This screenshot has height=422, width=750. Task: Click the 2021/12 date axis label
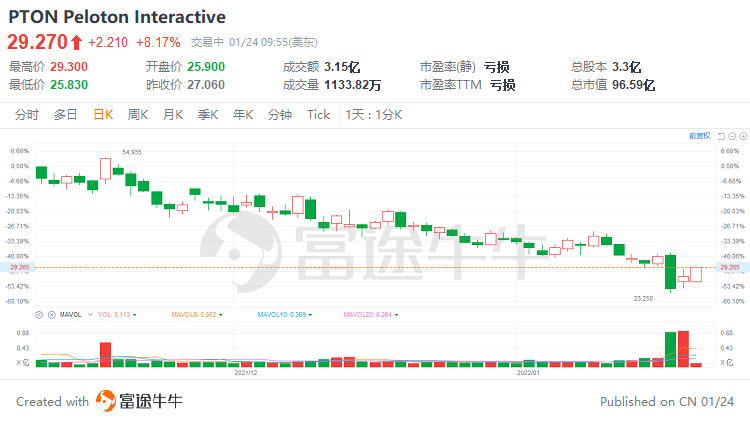(x=245, y=373)
